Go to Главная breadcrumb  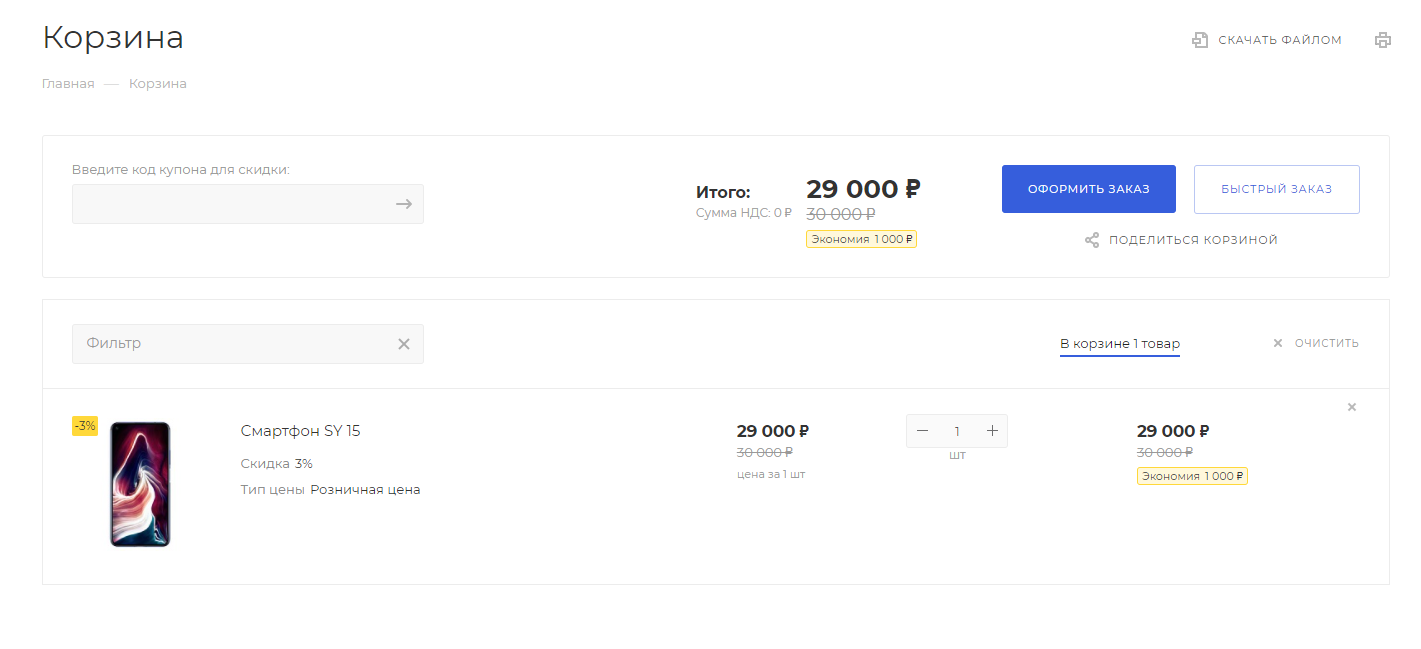tap(68, 84)
